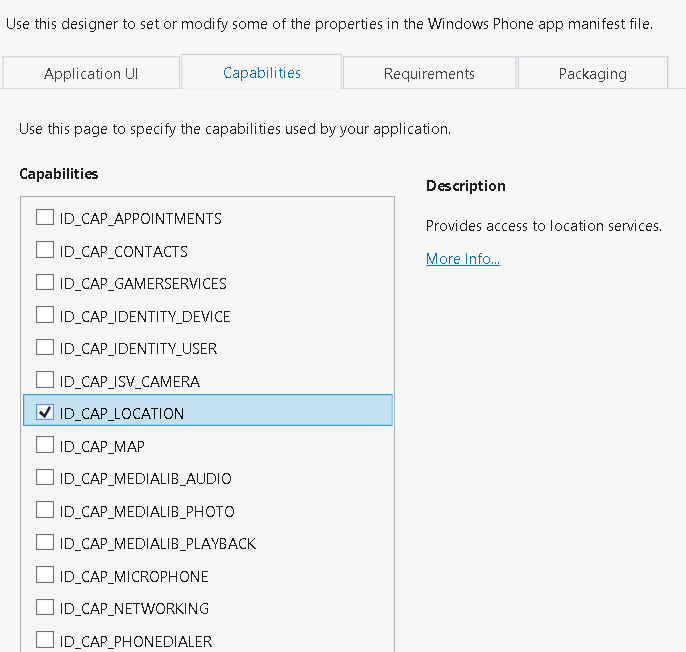Select the ID_CAP_PHONEDIALER label
Image resolution: width=686 pixels, height=652 pixels.
click(136, 642)
